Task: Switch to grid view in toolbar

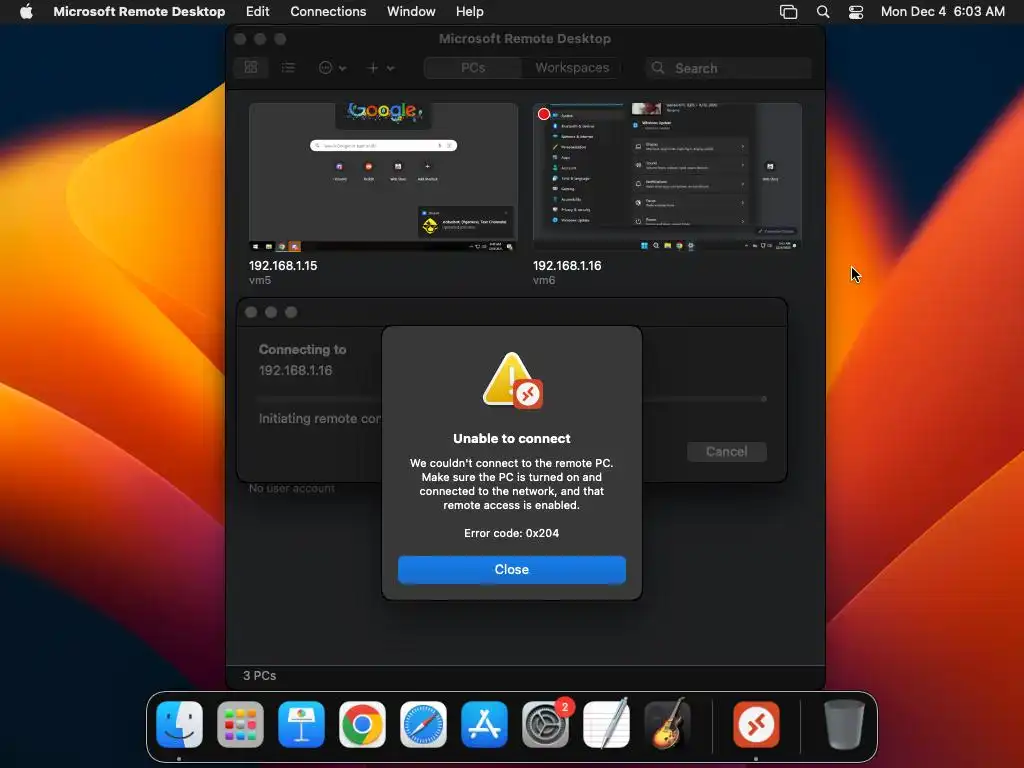Action: click(251, 67)
